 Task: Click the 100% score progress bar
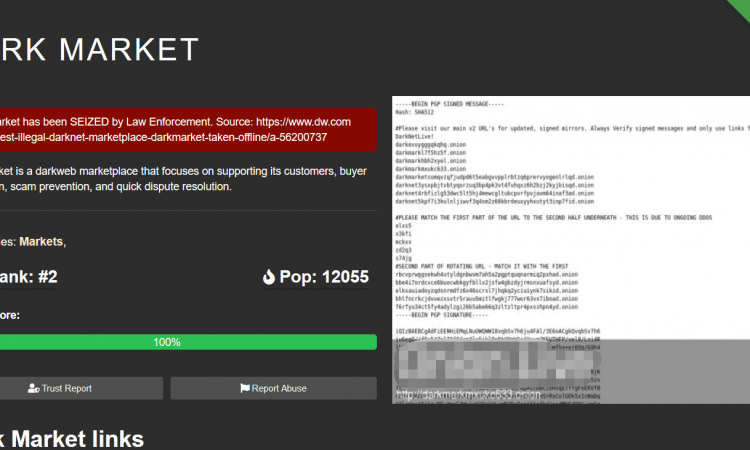point(188,342)
